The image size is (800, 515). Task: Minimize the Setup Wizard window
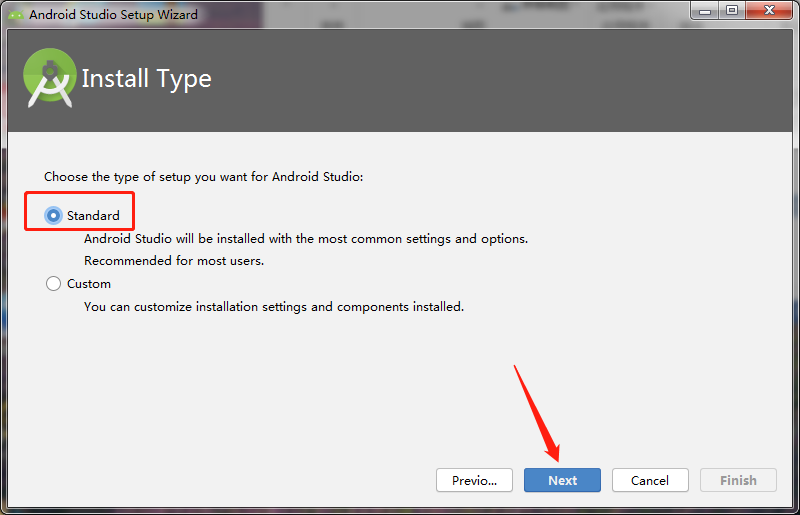pyautogui.click(x=705, y=10)
